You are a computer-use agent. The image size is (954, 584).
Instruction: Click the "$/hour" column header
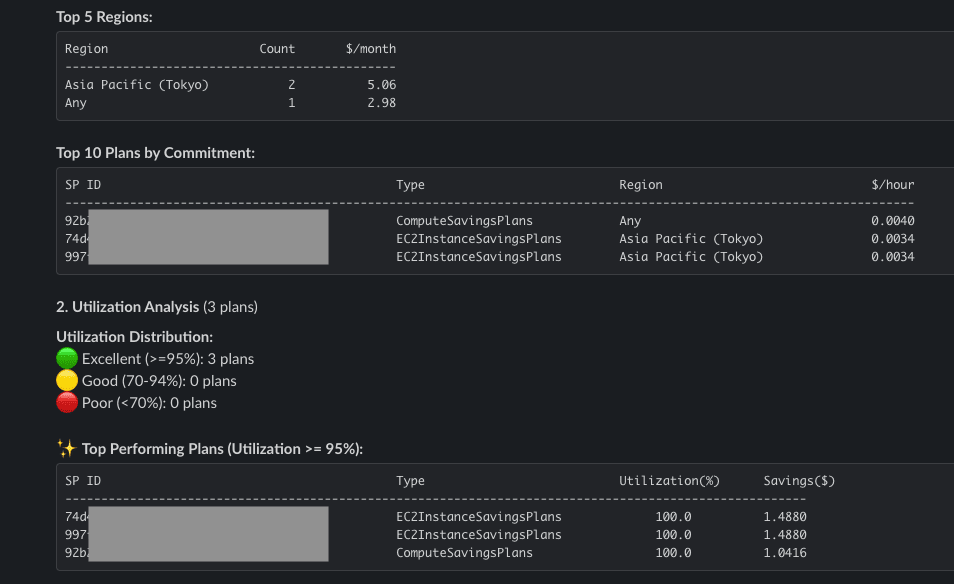pos(892,185)
